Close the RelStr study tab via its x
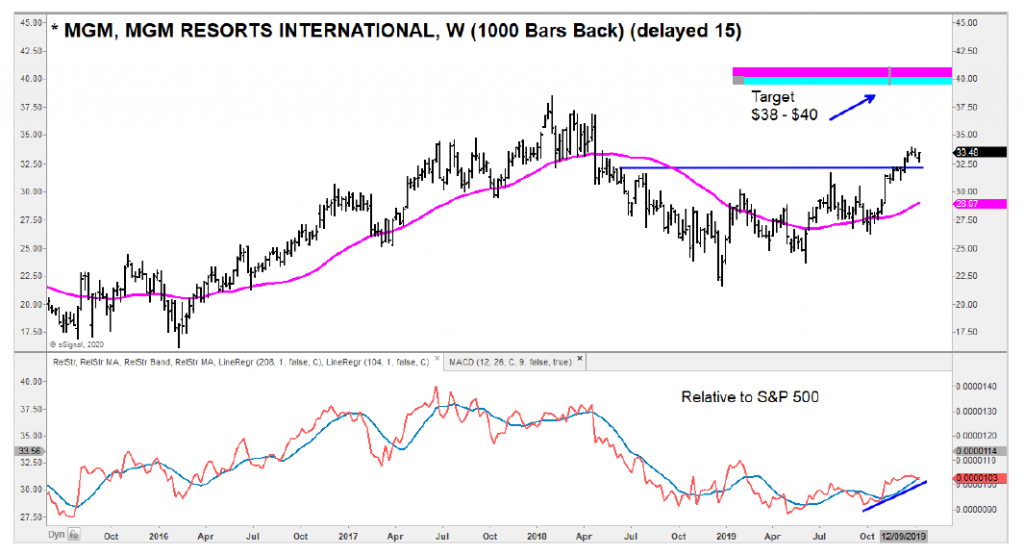Screen dimensions: 1024x555 point(437,358)
